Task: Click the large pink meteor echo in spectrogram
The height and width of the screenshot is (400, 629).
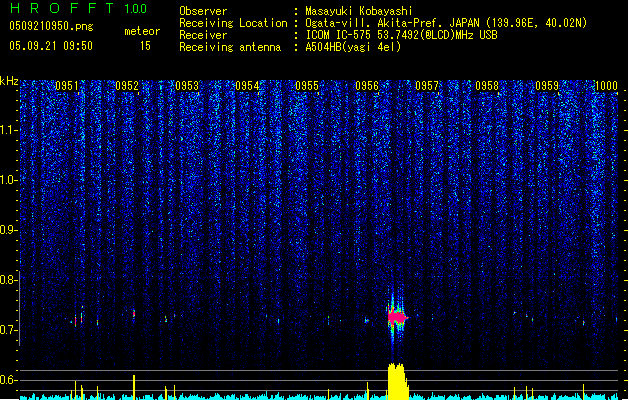Action: click(397, 317)
